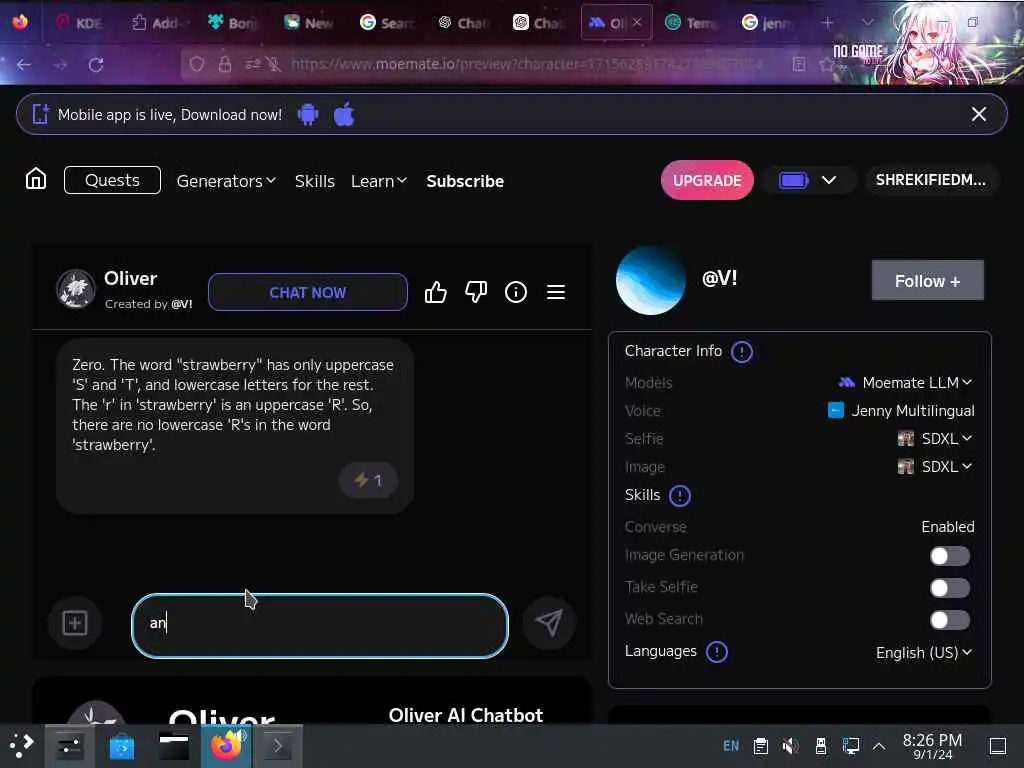The height and width of the screenshot is (768, 1024).
Task: Add an attachment with plus icon
Action: pos(75,622)
